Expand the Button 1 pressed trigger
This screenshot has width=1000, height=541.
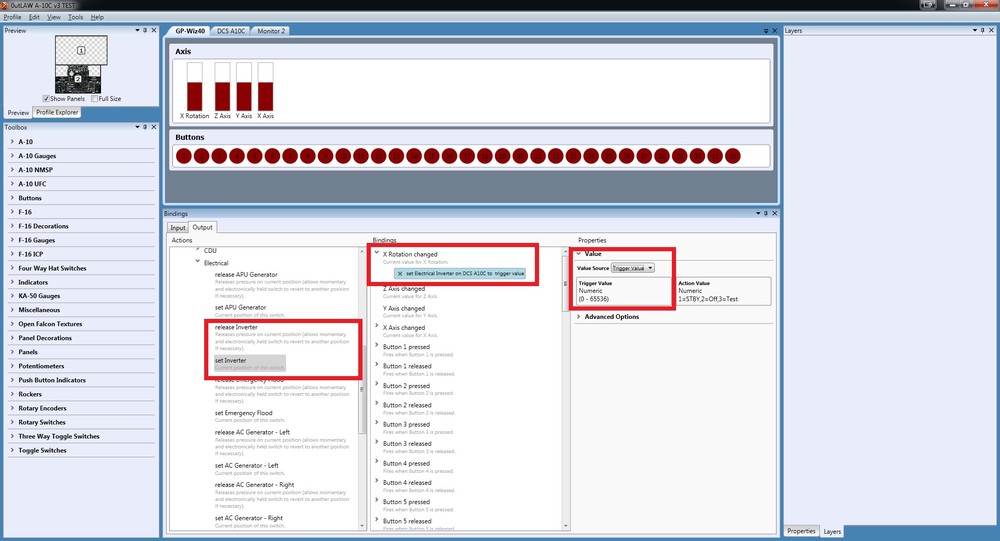377,346
